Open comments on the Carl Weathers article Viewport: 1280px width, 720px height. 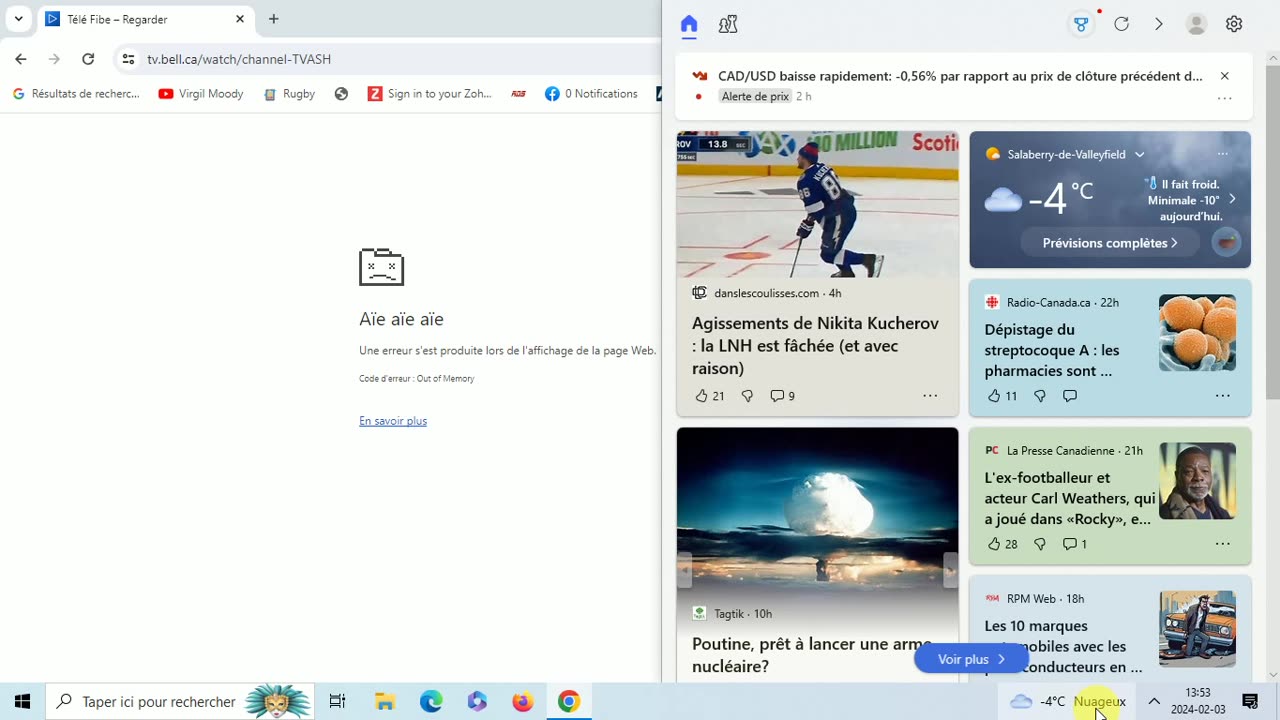[1075, 544]
